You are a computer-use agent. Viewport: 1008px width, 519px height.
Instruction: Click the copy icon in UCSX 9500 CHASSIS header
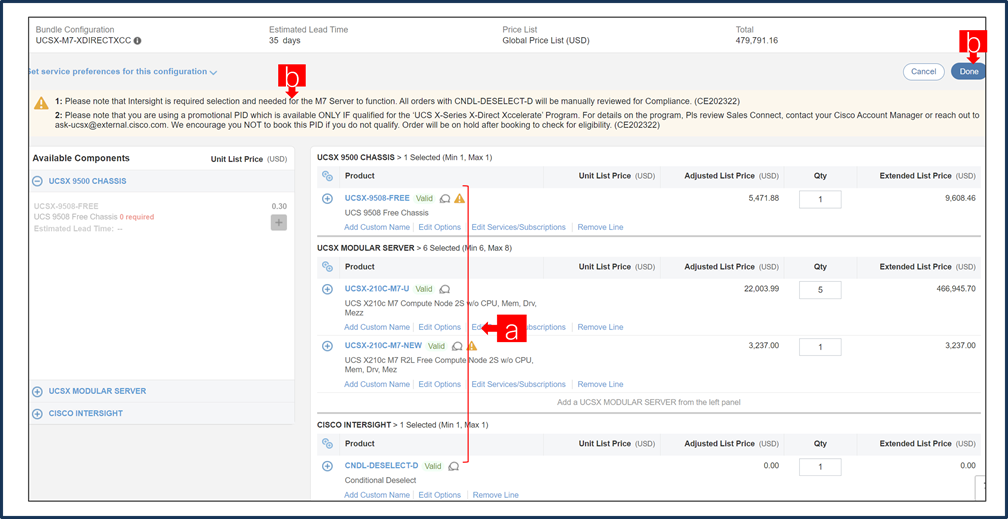[327, 176]
